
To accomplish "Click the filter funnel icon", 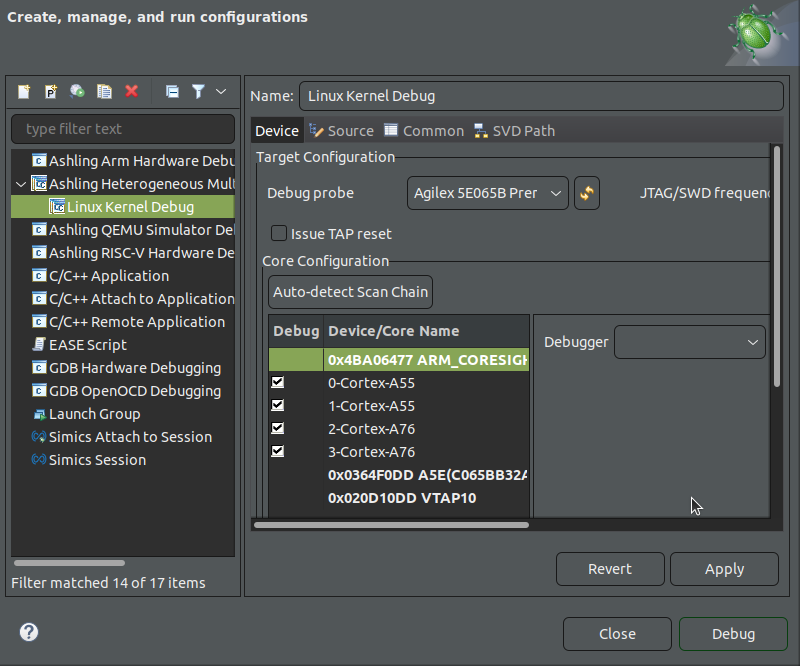I will [x=198, y=91].
